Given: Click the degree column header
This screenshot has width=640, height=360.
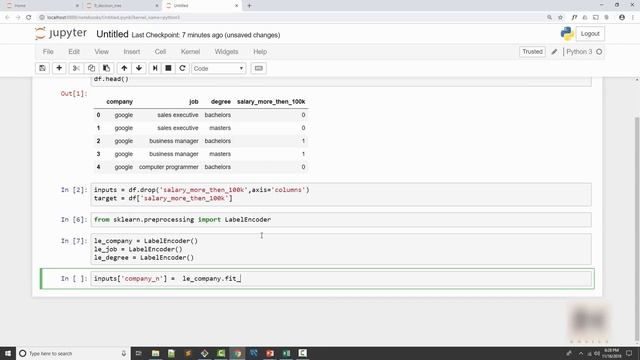Looking at the screenshot, I should [221, 102].
